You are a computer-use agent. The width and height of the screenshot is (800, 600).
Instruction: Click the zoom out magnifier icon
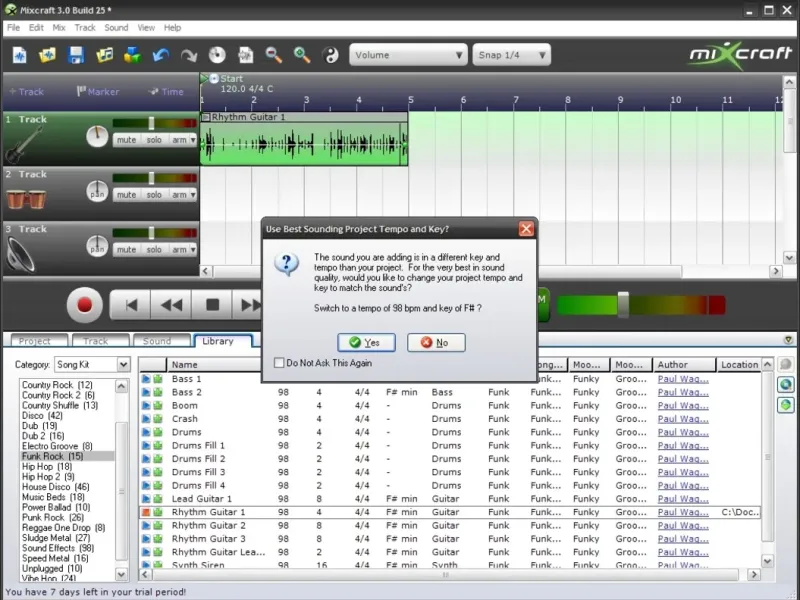point(273,55)
